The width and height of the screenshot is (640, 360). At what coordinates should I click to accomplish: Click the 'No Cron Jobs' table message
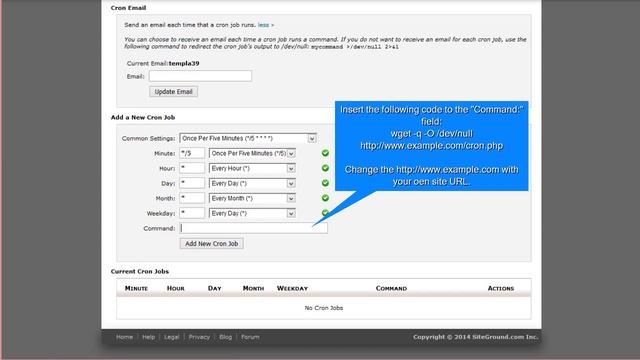(x=324, y=308)
